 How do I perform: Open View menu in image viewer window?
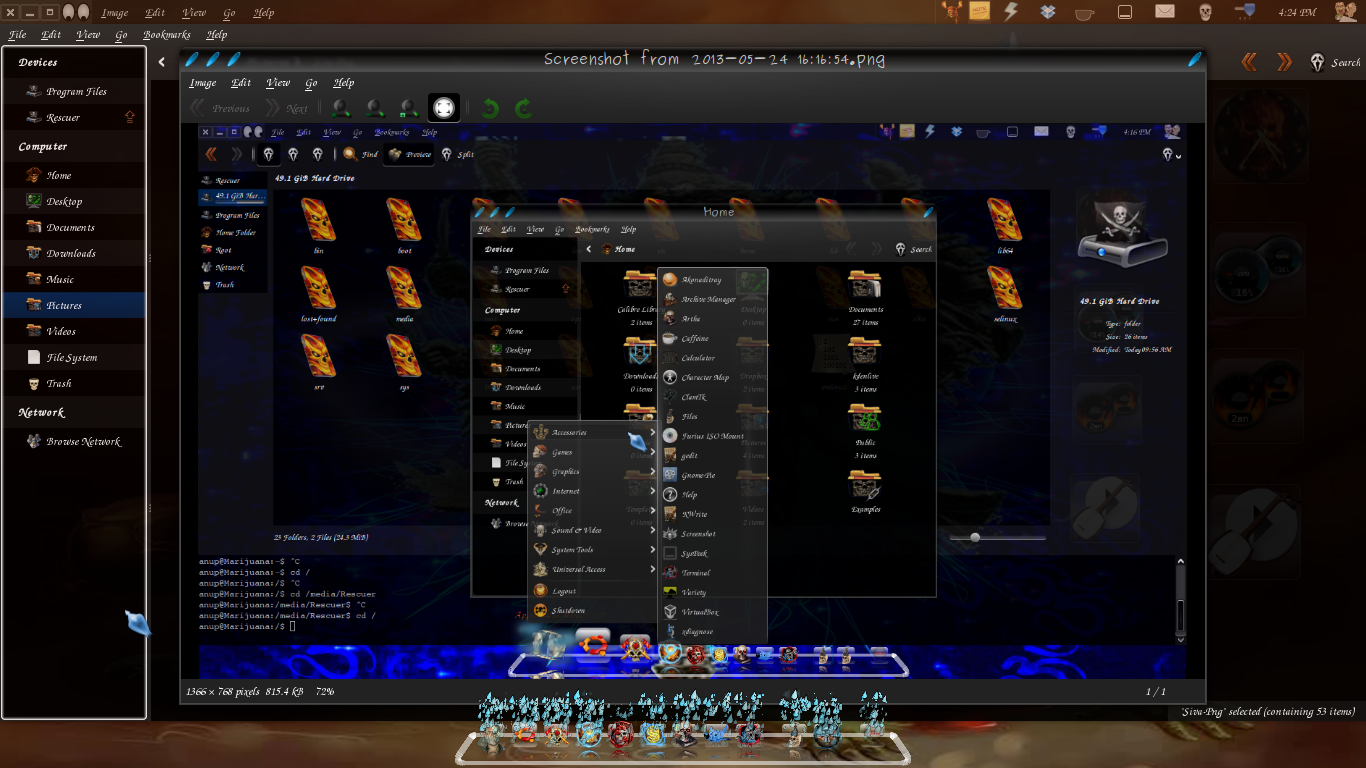point(278,83)
